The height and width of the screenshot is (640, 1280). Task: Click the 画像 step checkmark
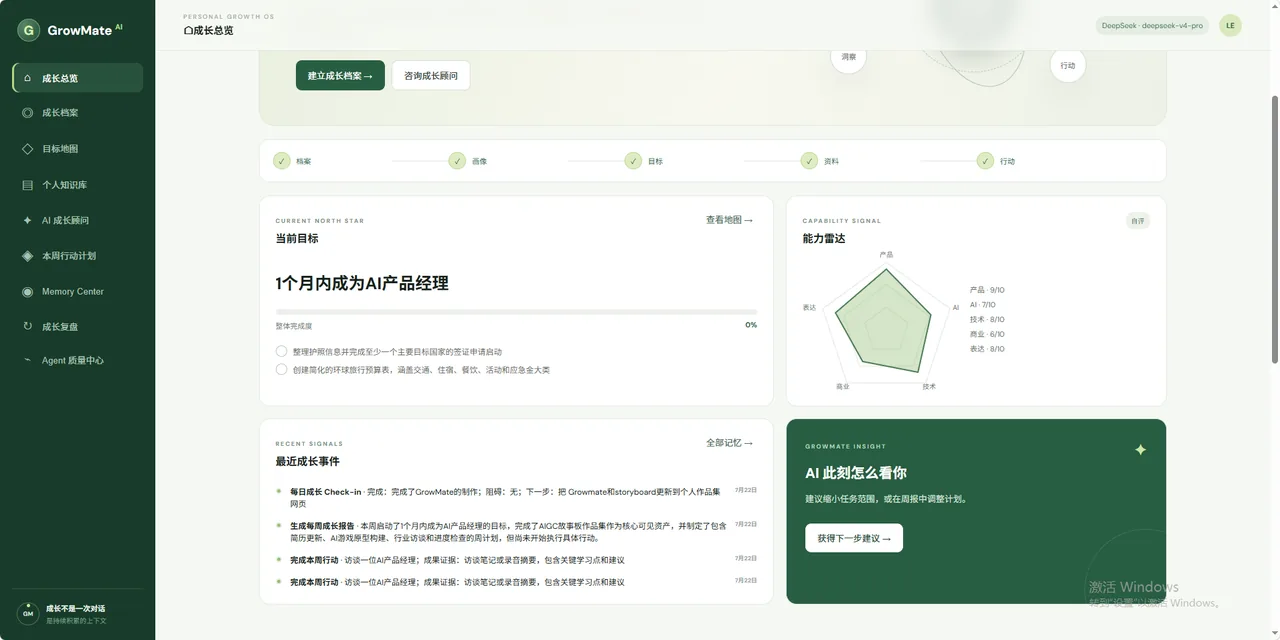(457, 161)
